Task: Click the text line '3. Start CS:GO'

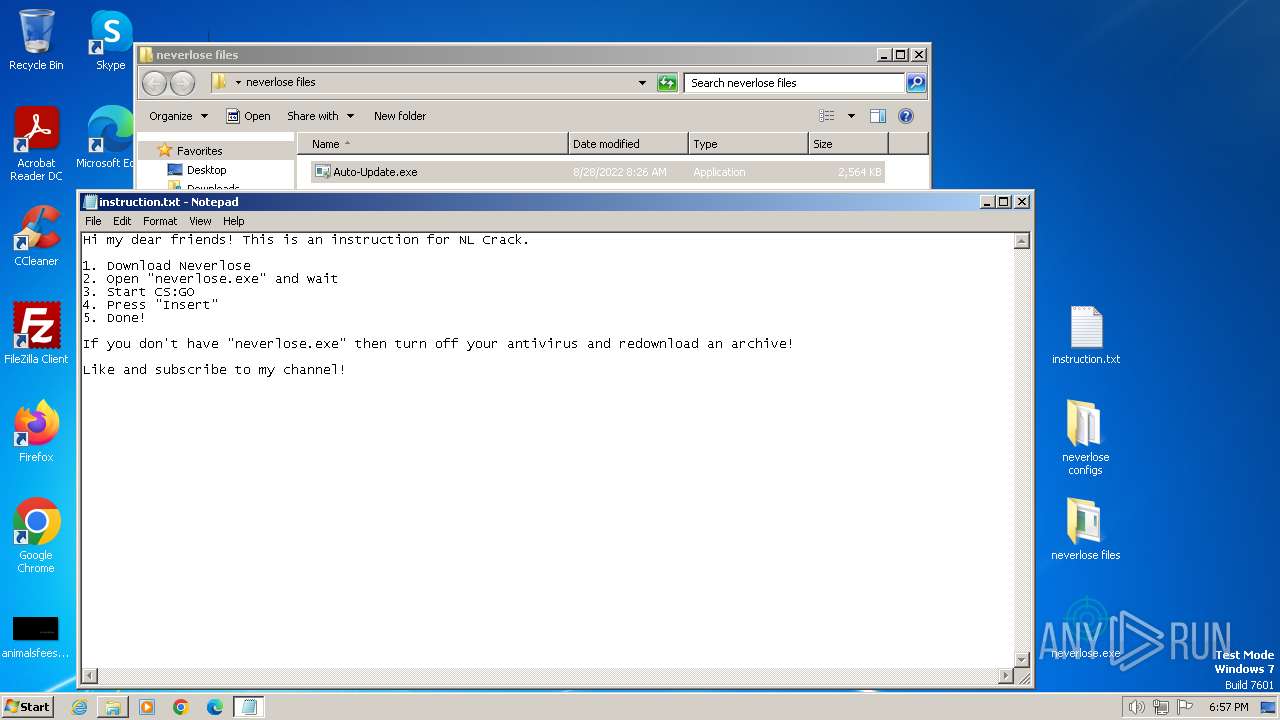Action: pyautogui.click(x=138, y=292)
